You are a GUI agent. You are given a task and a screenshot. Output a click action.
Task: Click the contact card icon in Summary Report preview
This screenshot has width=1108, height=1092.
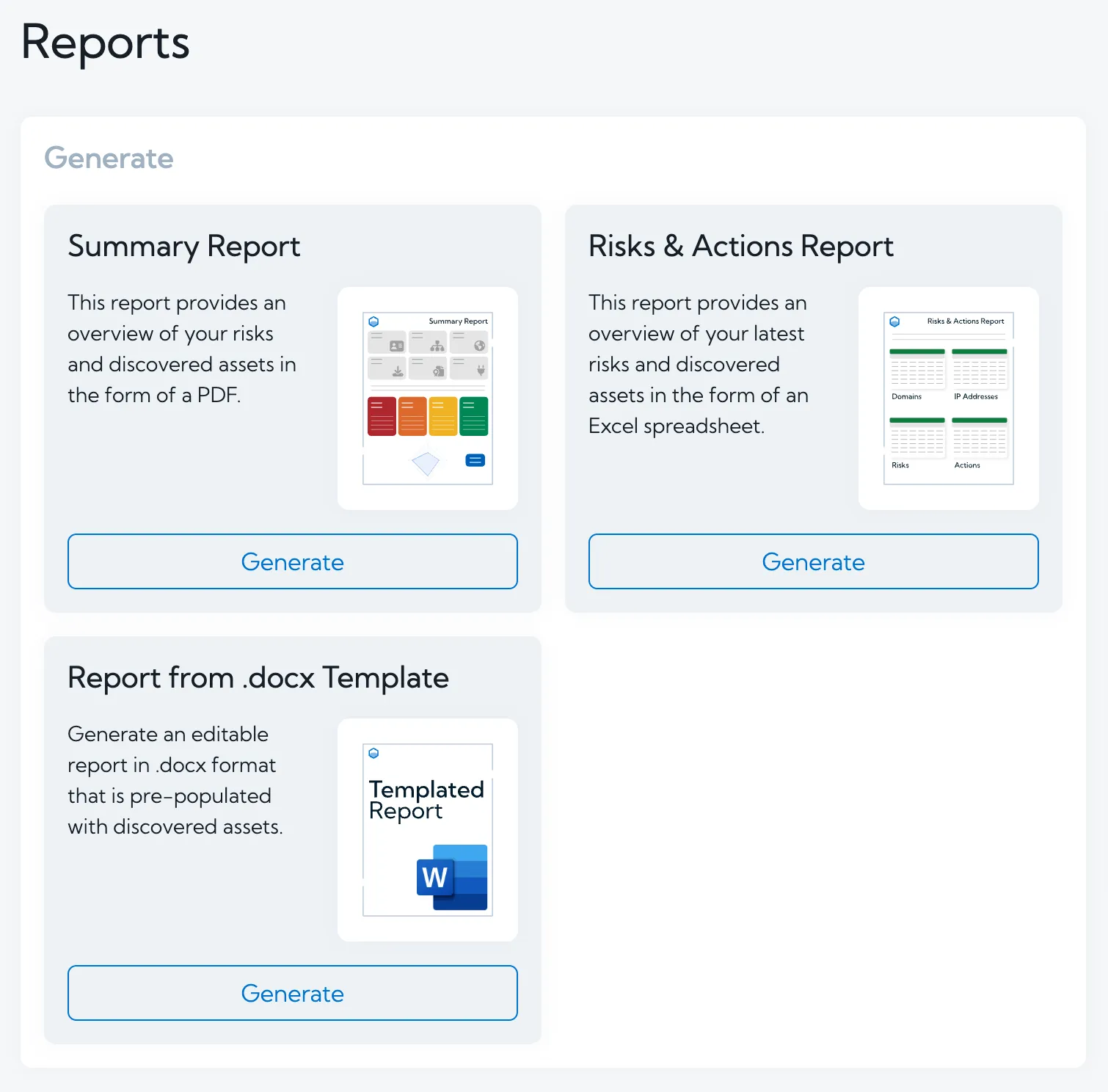click(x=396, y=346)
